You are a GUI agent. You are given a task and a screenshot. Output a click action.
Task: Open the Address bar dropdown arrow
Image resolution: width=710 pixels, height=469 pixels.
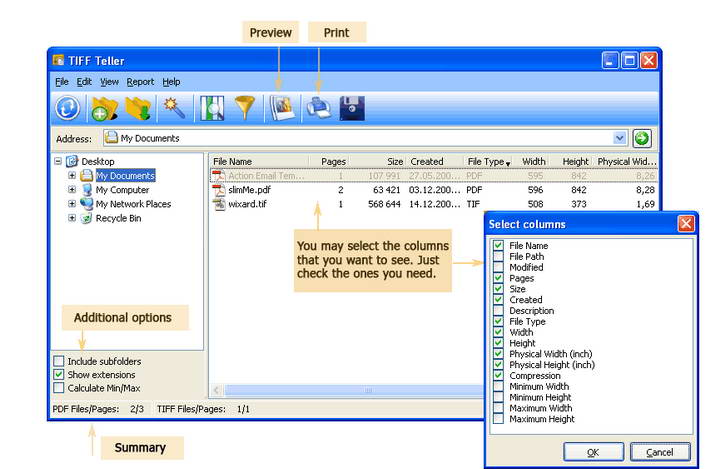click(619, 138)
